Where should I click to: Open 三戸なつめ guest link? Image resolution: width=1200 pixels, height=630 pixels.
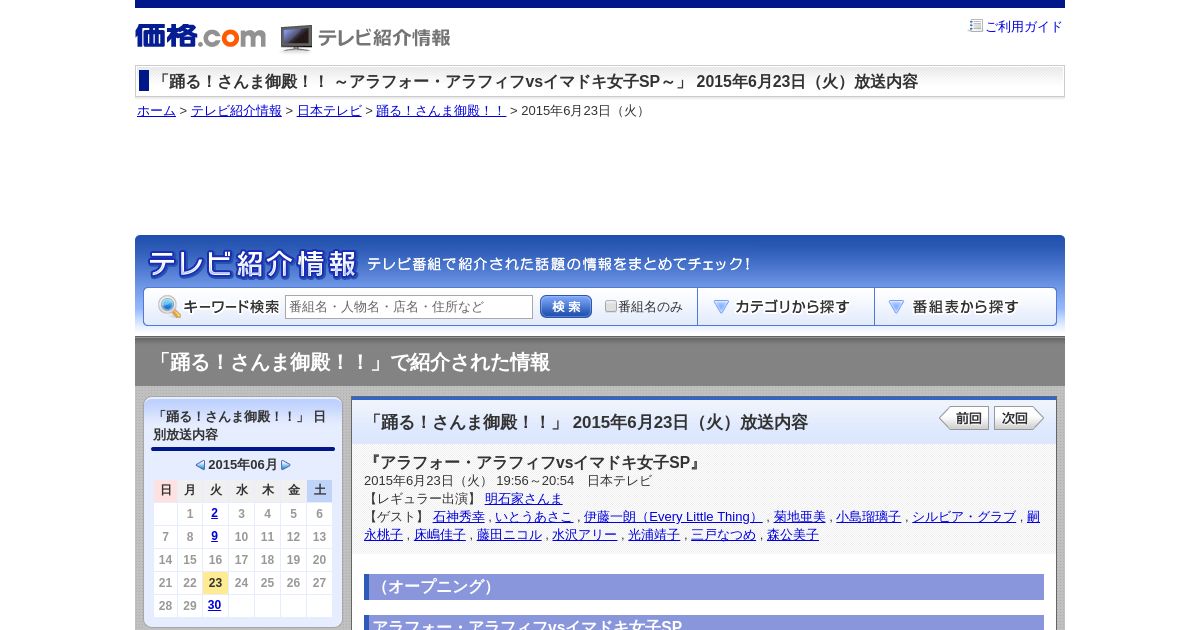724,535
